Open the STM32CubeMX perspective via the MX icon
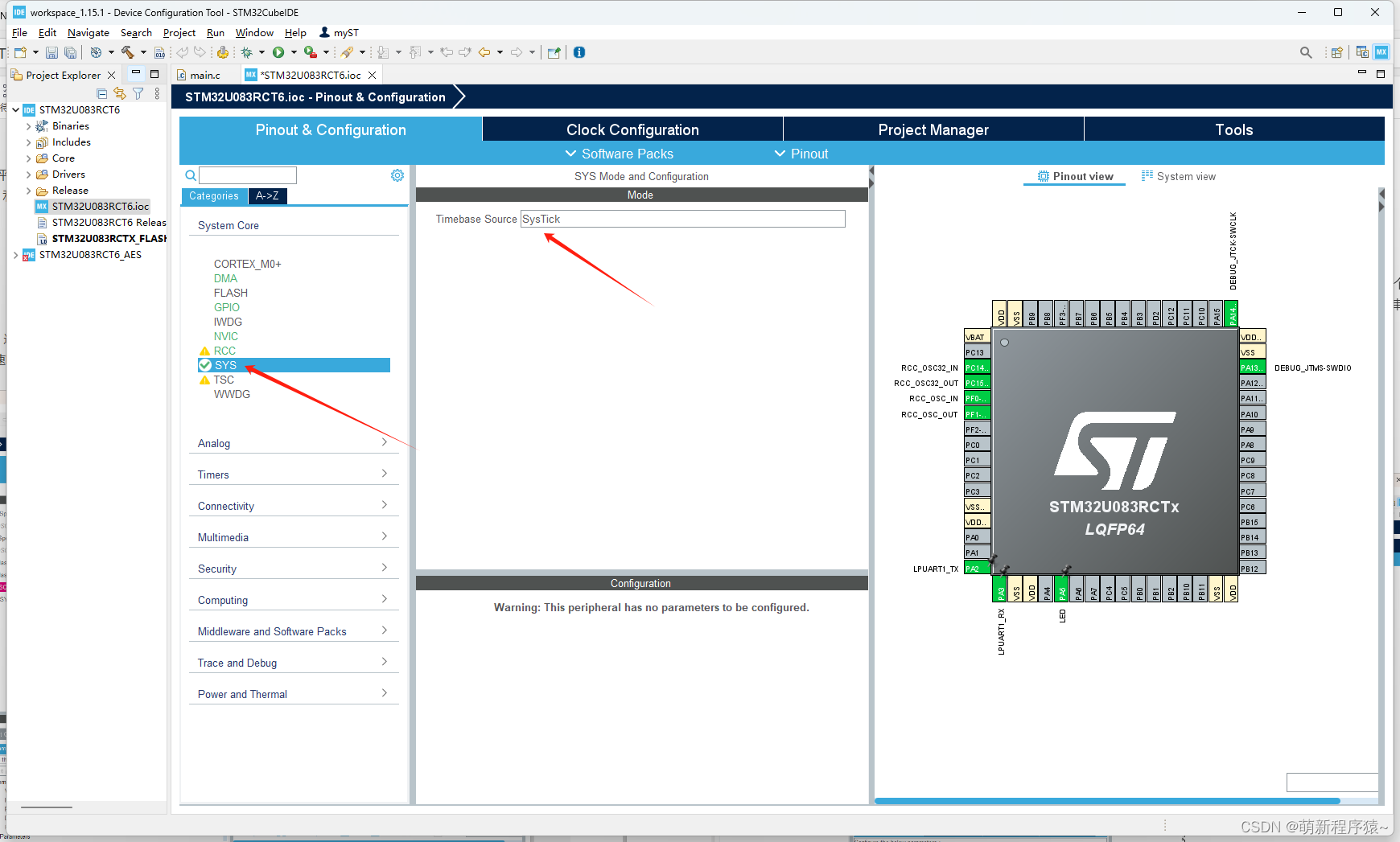 click(x=1381, y=52)
